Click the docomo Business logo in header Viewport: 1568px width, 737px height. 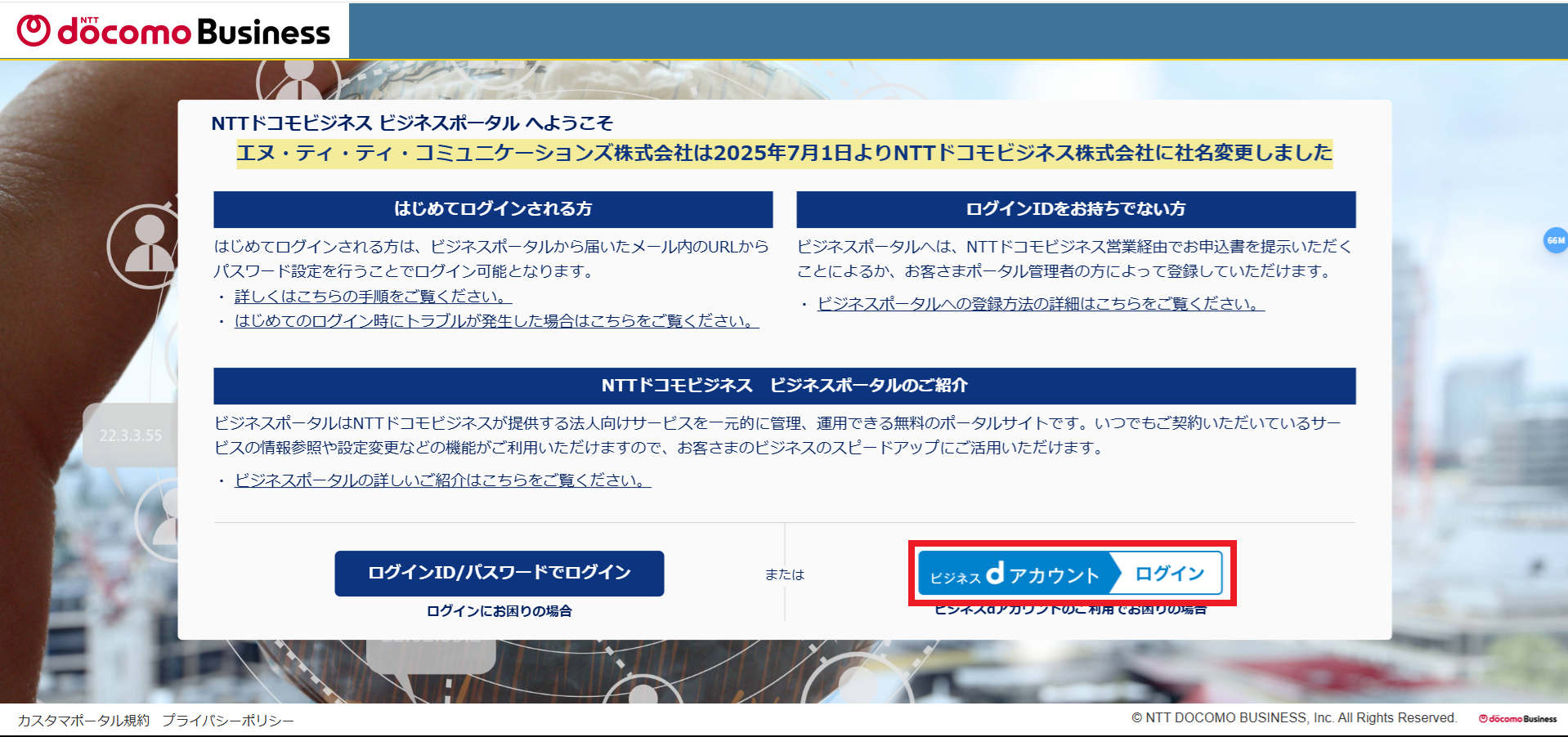173,31
